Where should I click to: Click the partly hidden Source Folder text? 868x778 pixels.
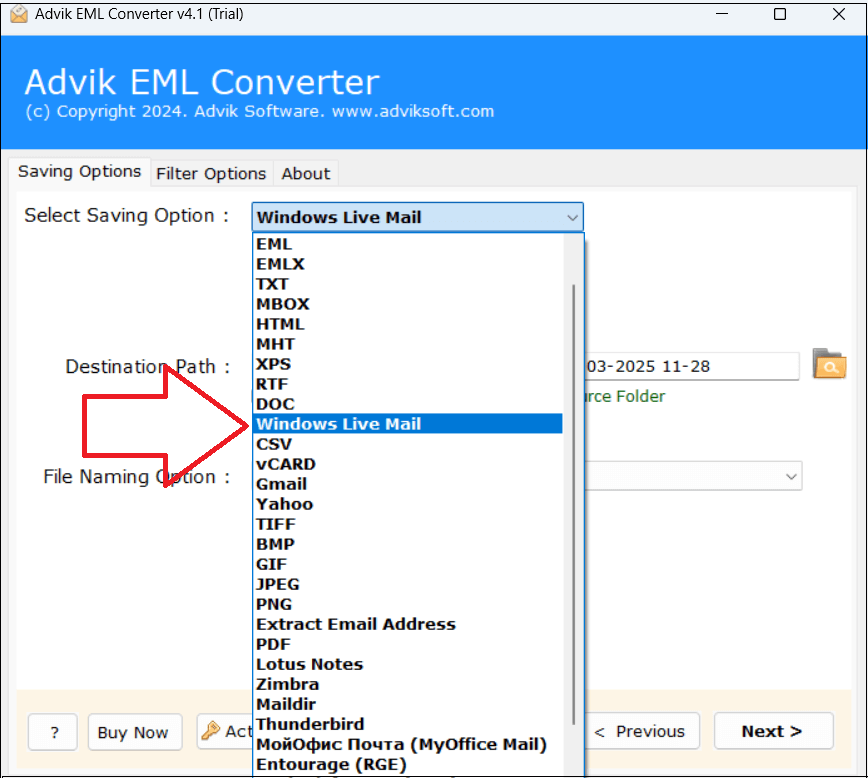pyautogui.click(x=625, y=396)
